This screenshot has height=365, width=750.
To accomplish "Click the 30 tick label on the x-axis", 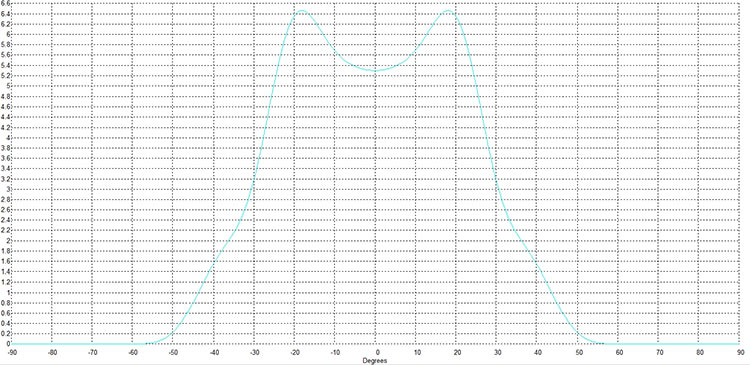I will (497, 353).
